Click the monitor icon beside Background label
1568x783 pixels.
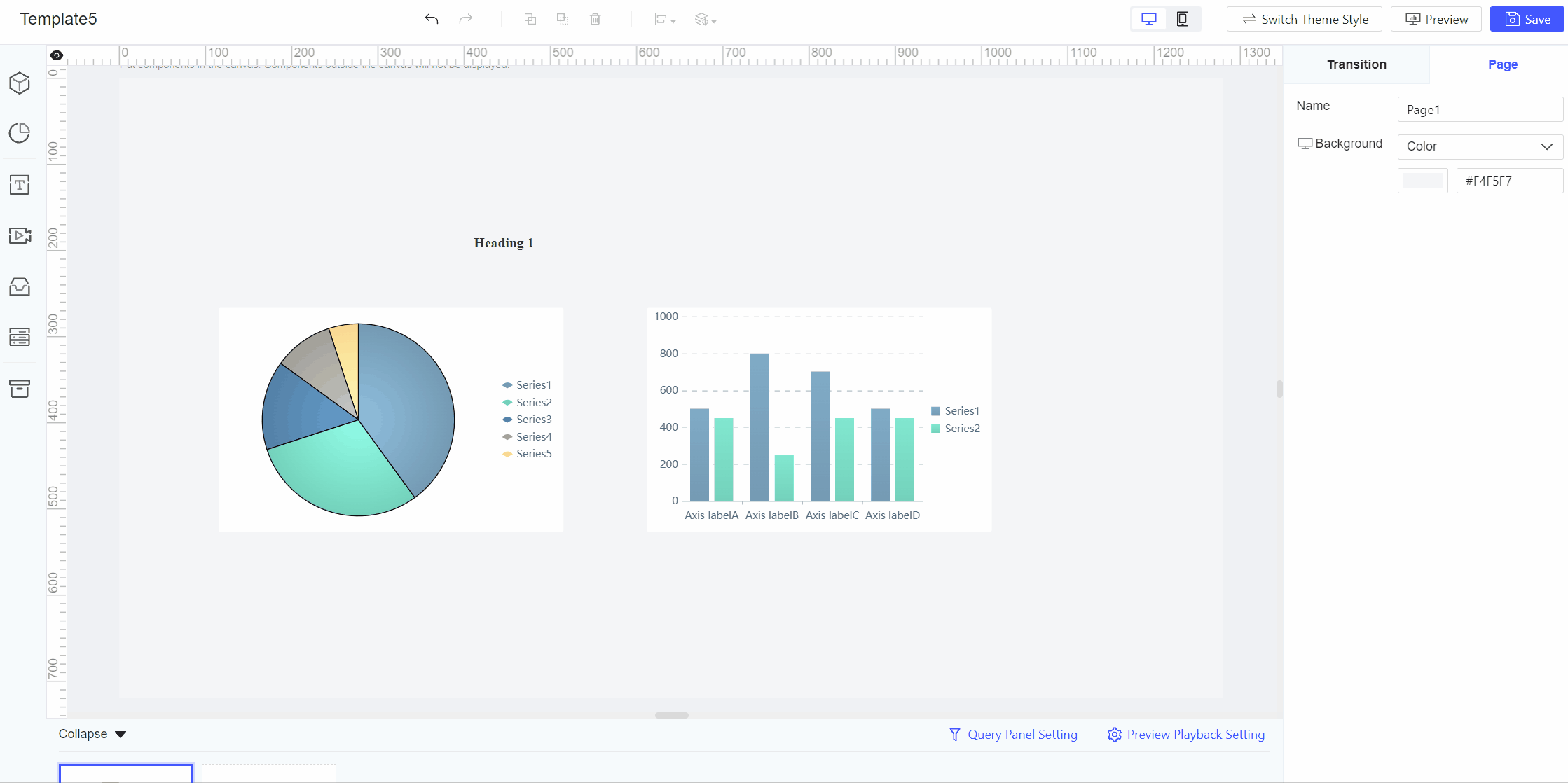pyautogui.click(x=1305, y=144)
